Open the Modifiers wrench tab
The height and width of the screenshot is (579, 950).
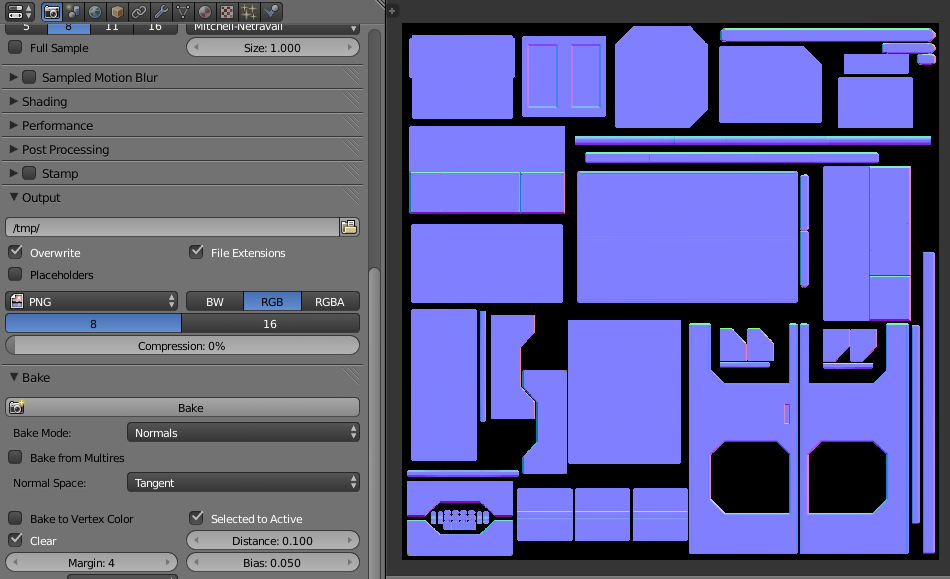pos(161,12)
